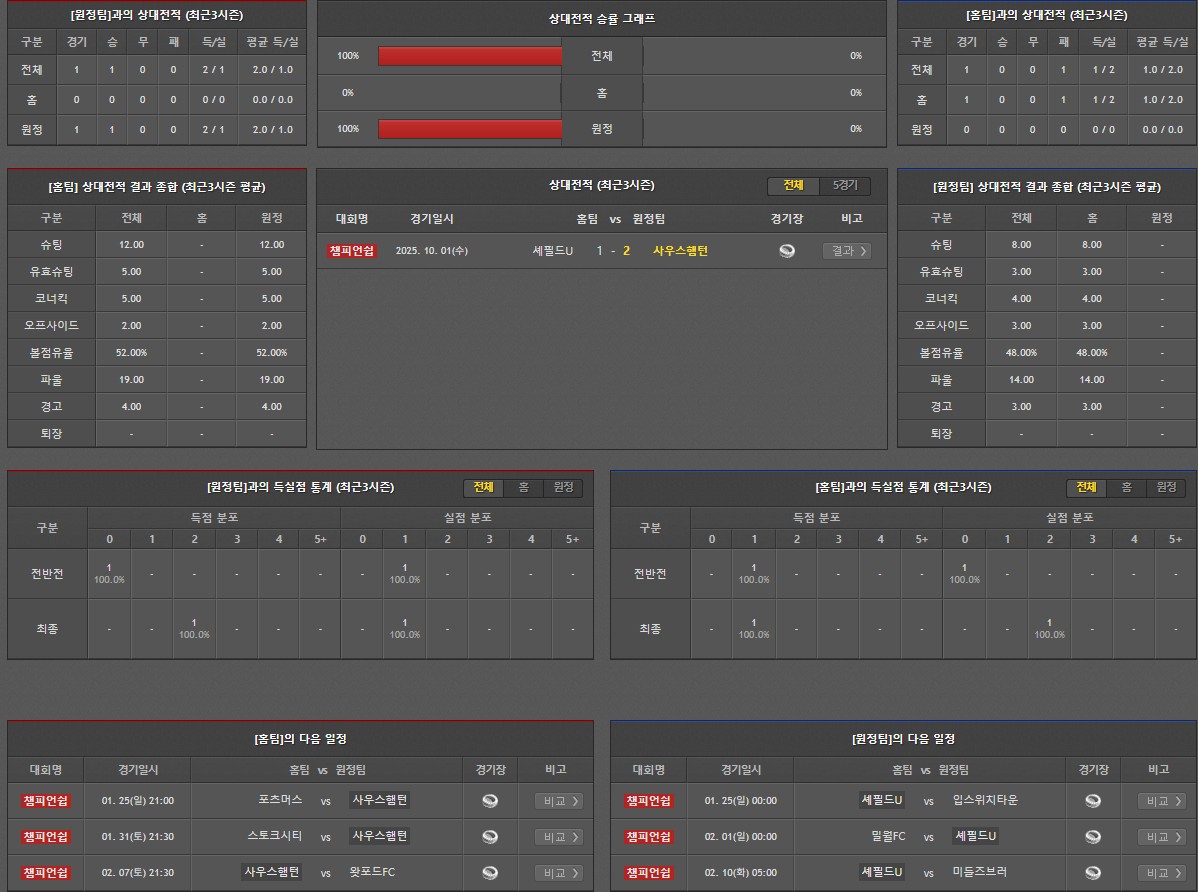Select 원정 tab in left goal statistics panel

tap(563, 488)
